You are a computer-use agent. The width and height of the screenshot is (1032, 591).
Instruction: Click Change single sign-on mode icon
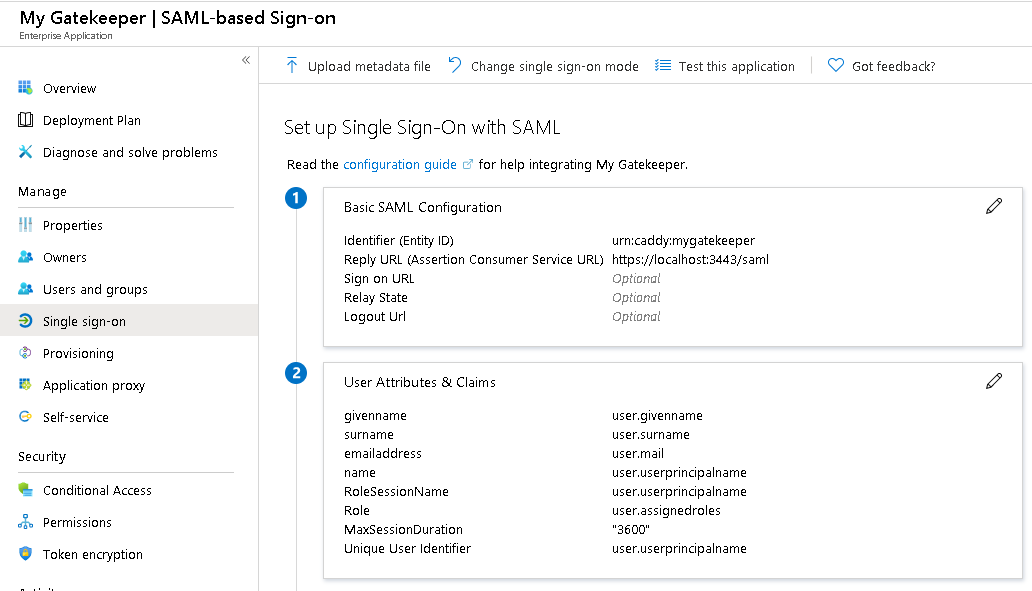coord(455,66)
